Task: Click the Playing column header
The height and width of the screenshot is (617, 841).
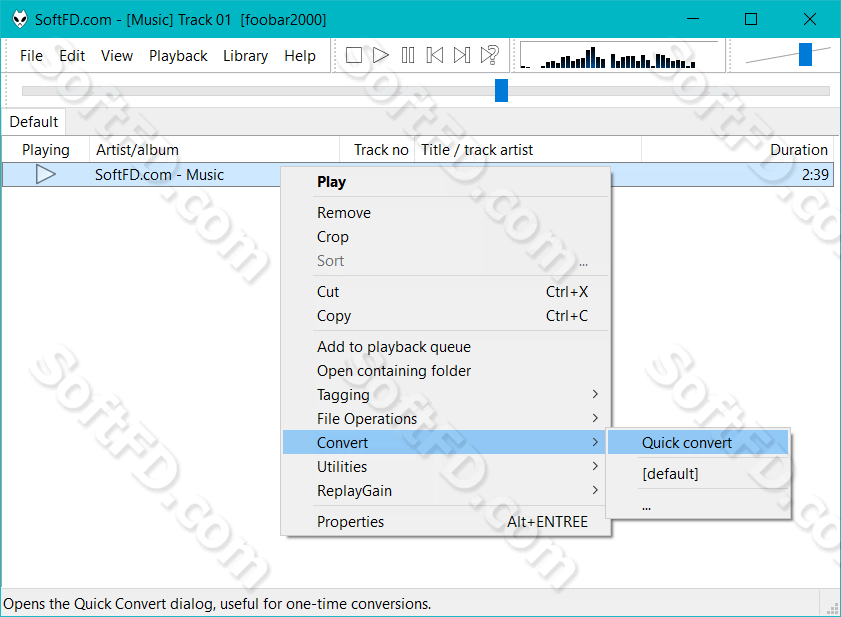Action: (x=46, y=150)
